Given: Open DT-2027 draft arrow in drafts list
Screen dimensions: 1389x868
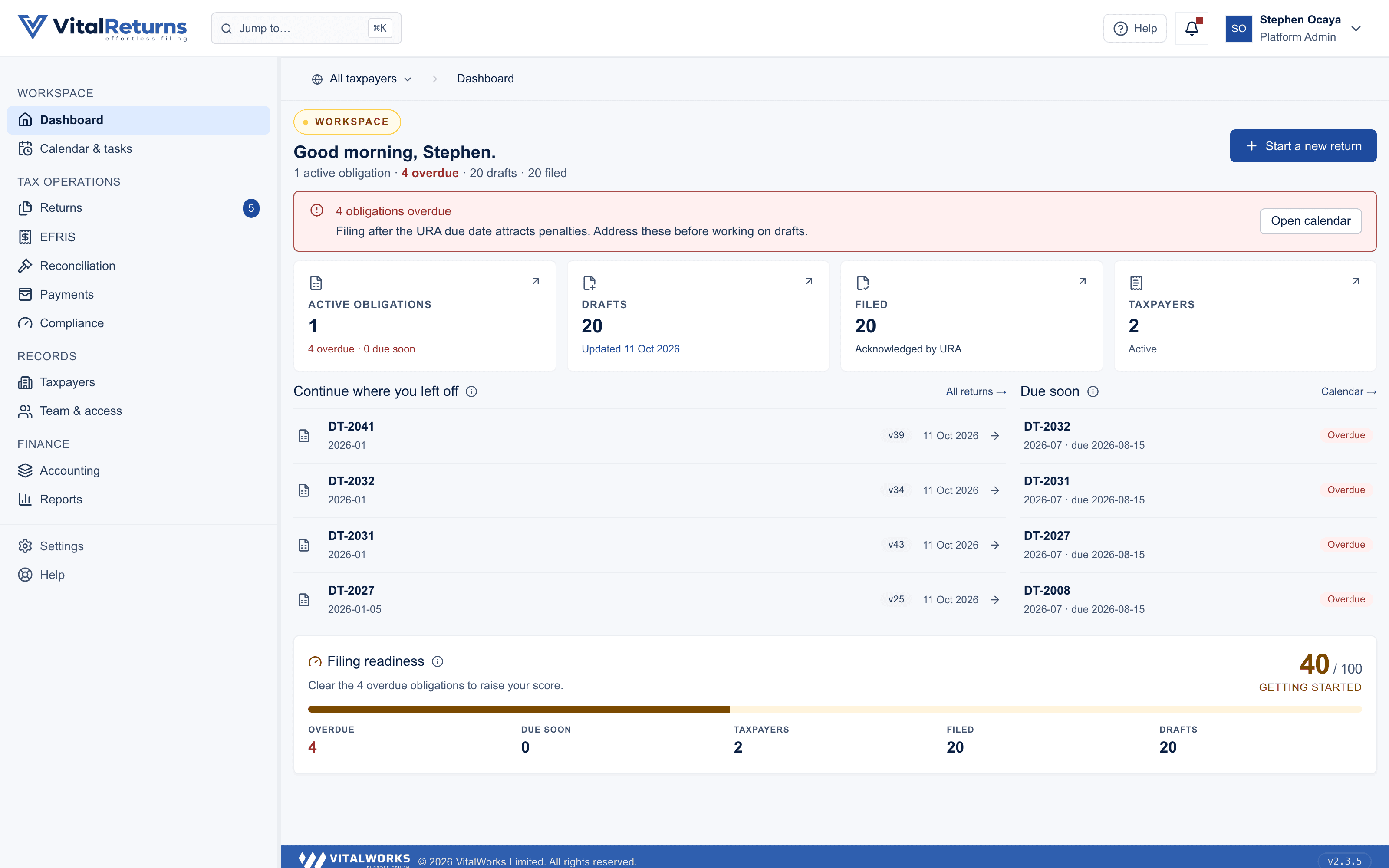Looking at the screenshot, I should point(995,599).
